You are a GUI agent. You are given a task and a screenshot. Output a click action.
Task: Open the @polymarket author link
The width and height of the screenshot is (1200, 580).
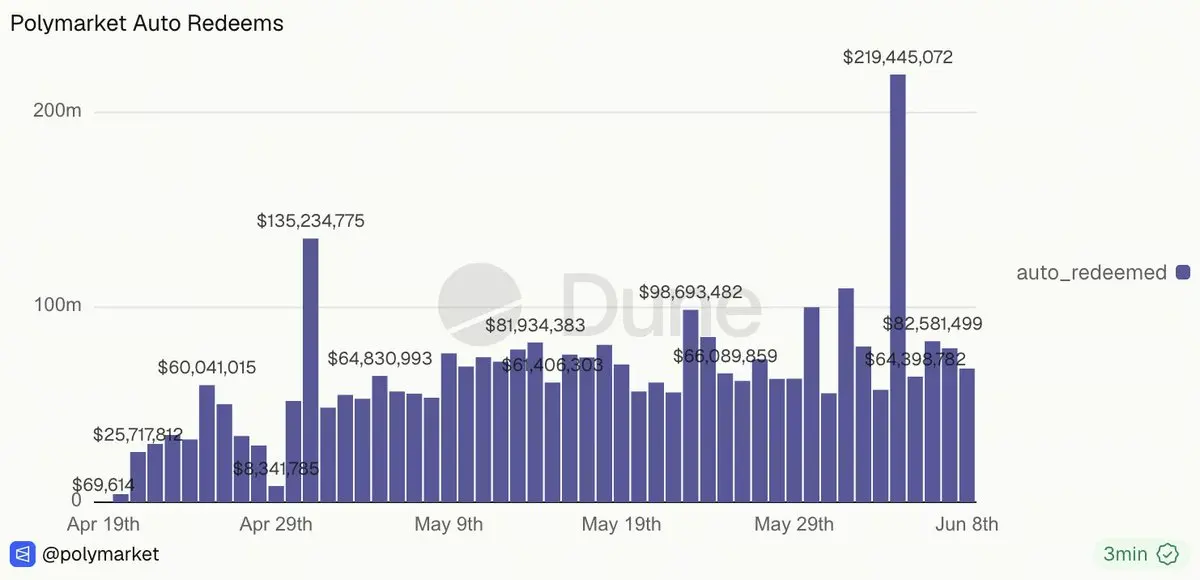[x=100, y=554]
